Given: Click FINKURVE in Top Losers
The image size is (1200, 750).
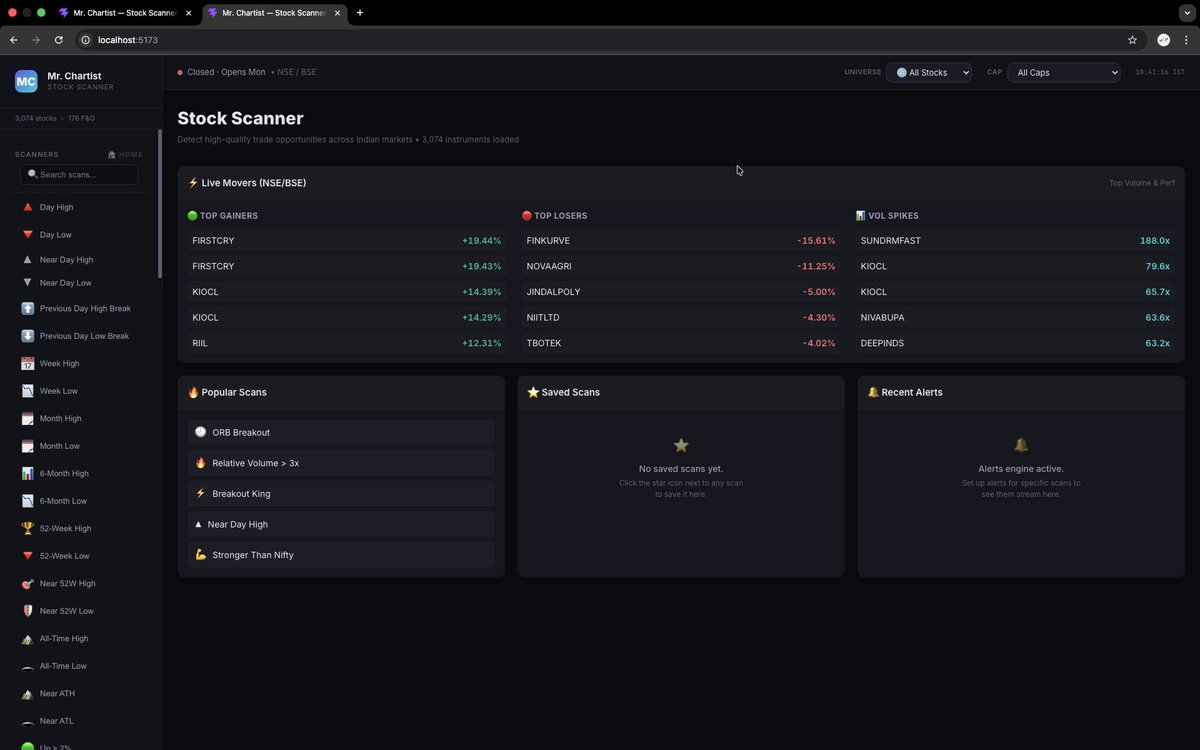Looking at the screenshot, I should coord(681,241).
